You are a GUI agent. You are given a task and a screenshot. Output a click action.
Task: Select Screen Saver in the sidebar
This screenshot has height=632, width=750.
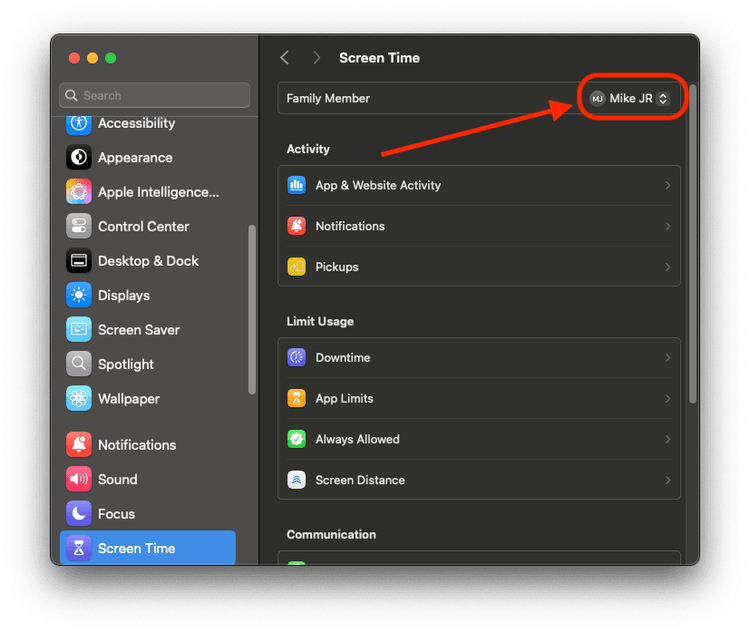[148, 330]
